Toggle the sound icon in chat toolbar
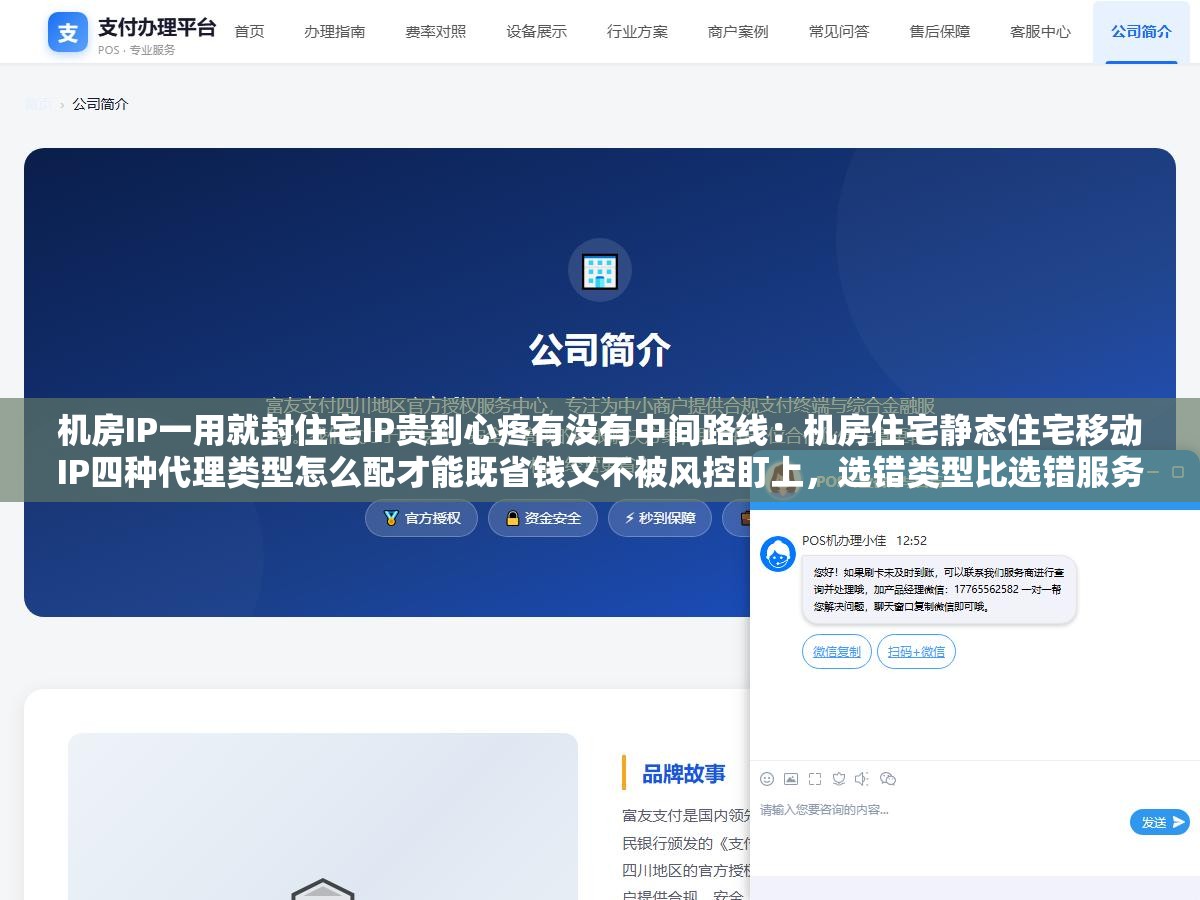Viewport: 1200px width, 900px height. (863, 779)
